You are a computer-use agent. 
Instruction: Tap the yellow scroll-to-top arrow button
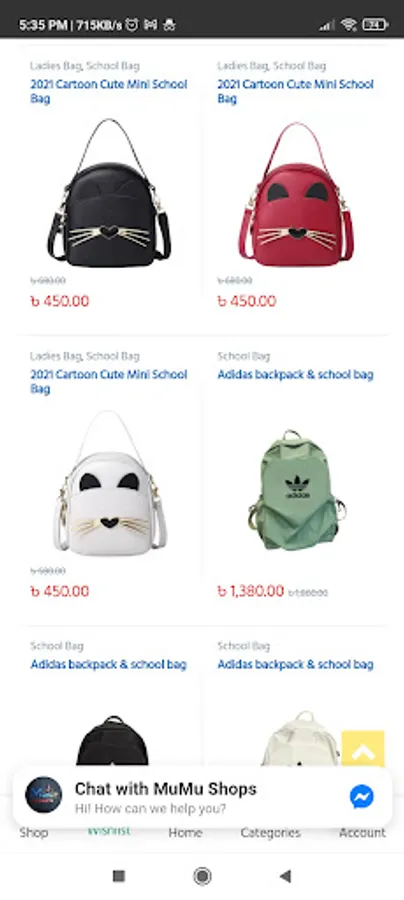(x=363, y=748)
